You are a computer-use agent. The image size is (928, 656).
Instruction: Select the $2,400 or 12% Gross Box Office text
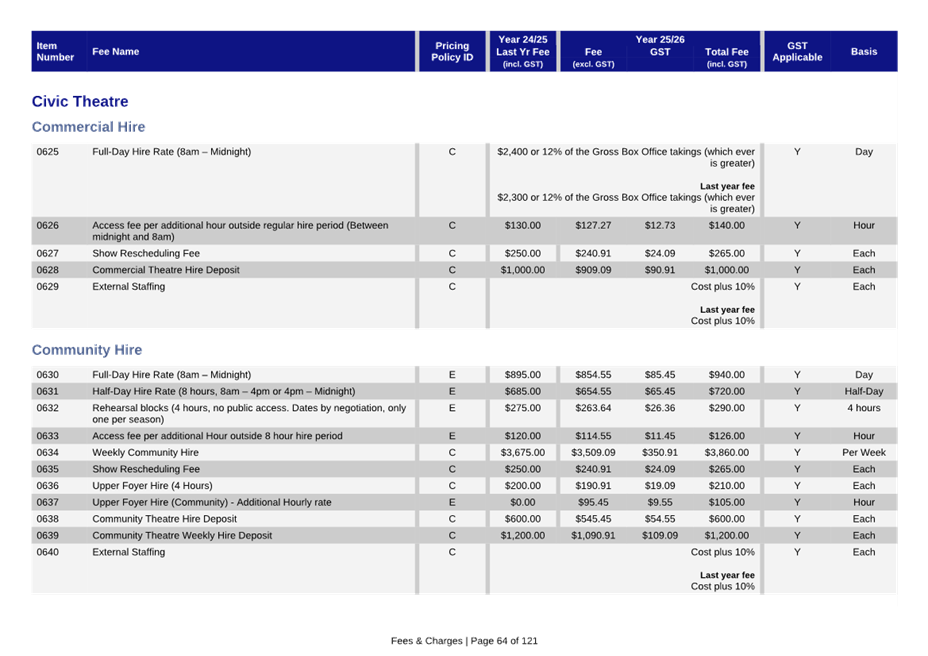click(x=626, y=157)
